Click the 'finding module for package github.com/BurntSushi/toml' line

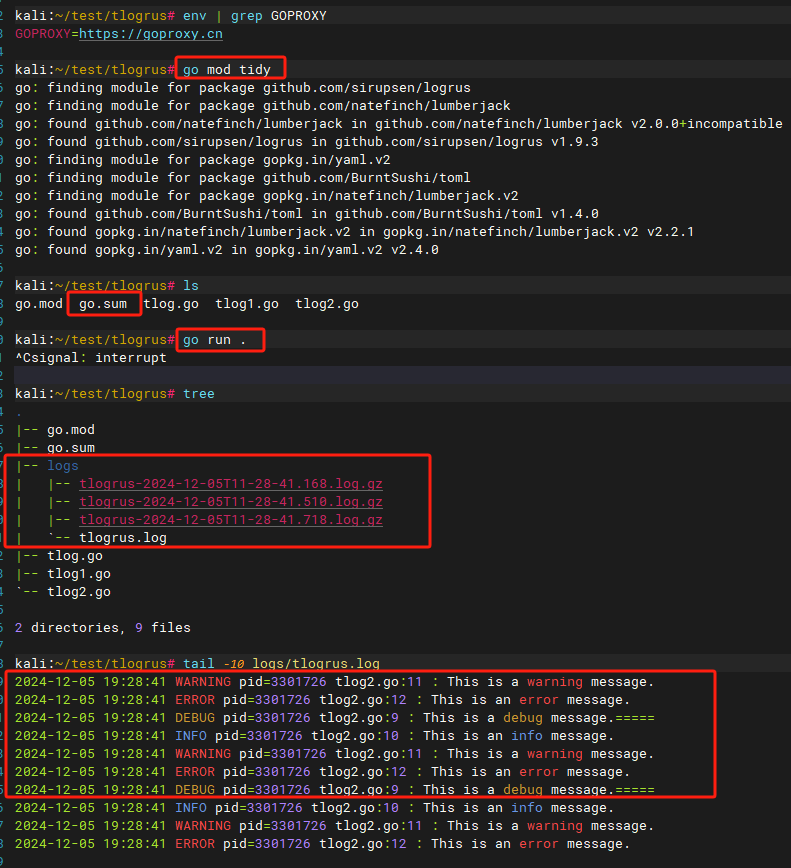(x=243, y=178)
